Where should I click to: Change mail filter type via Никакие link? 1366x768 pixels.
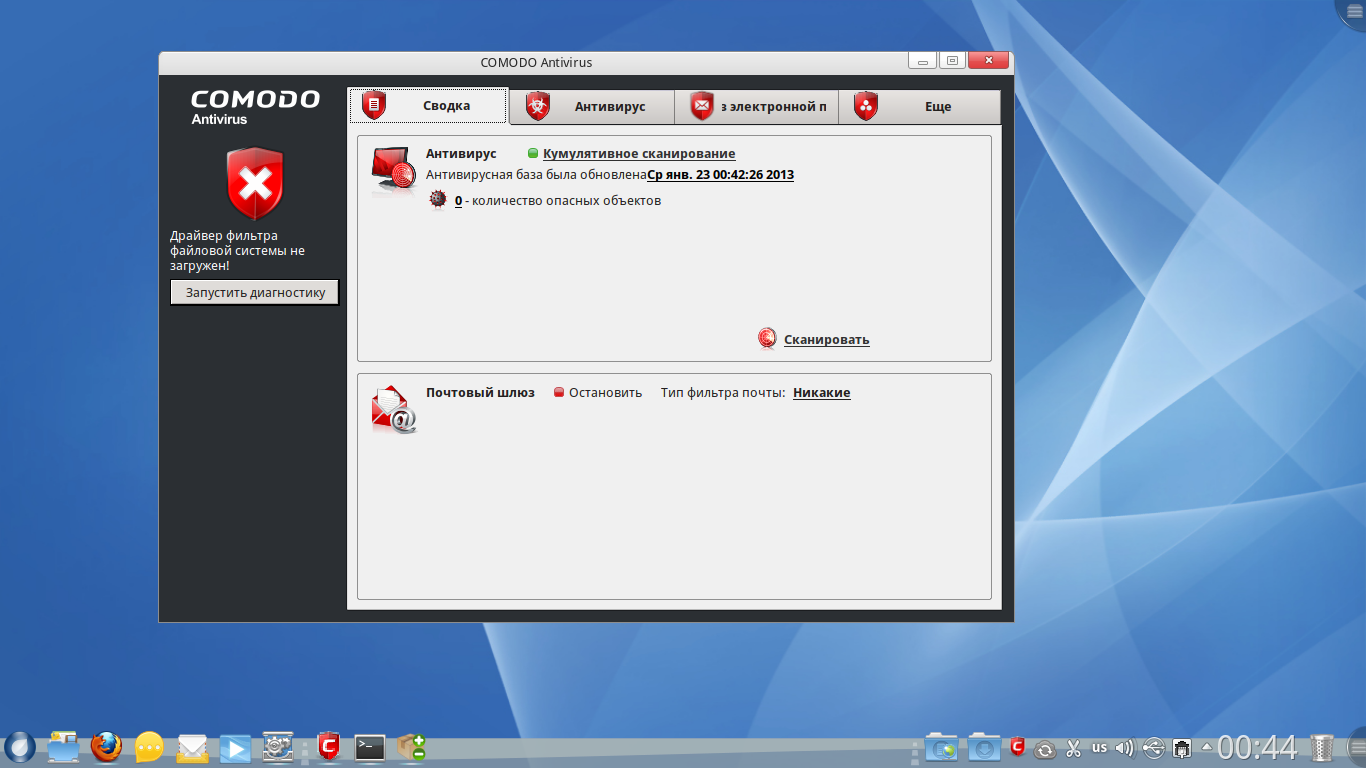(x=821, y=392)
